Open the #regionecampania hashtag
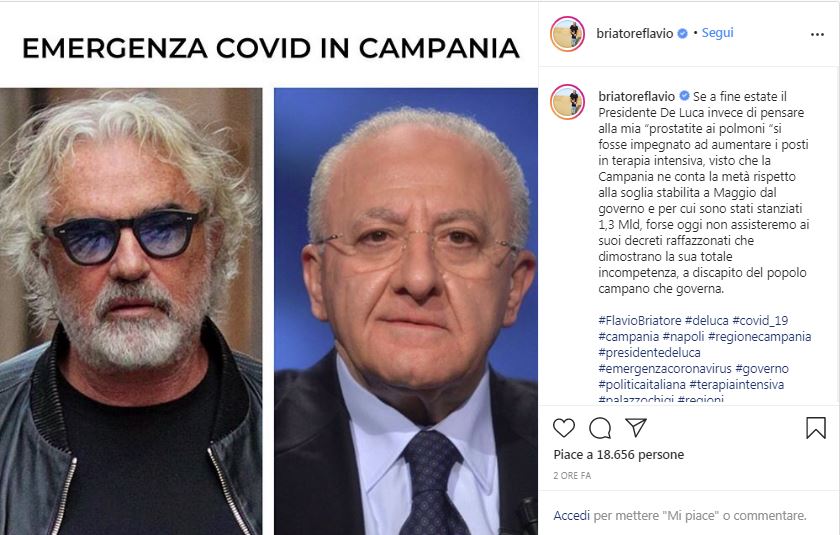This screenshot has width=840, height=535. pyautogui.click(x=759, y=336)
